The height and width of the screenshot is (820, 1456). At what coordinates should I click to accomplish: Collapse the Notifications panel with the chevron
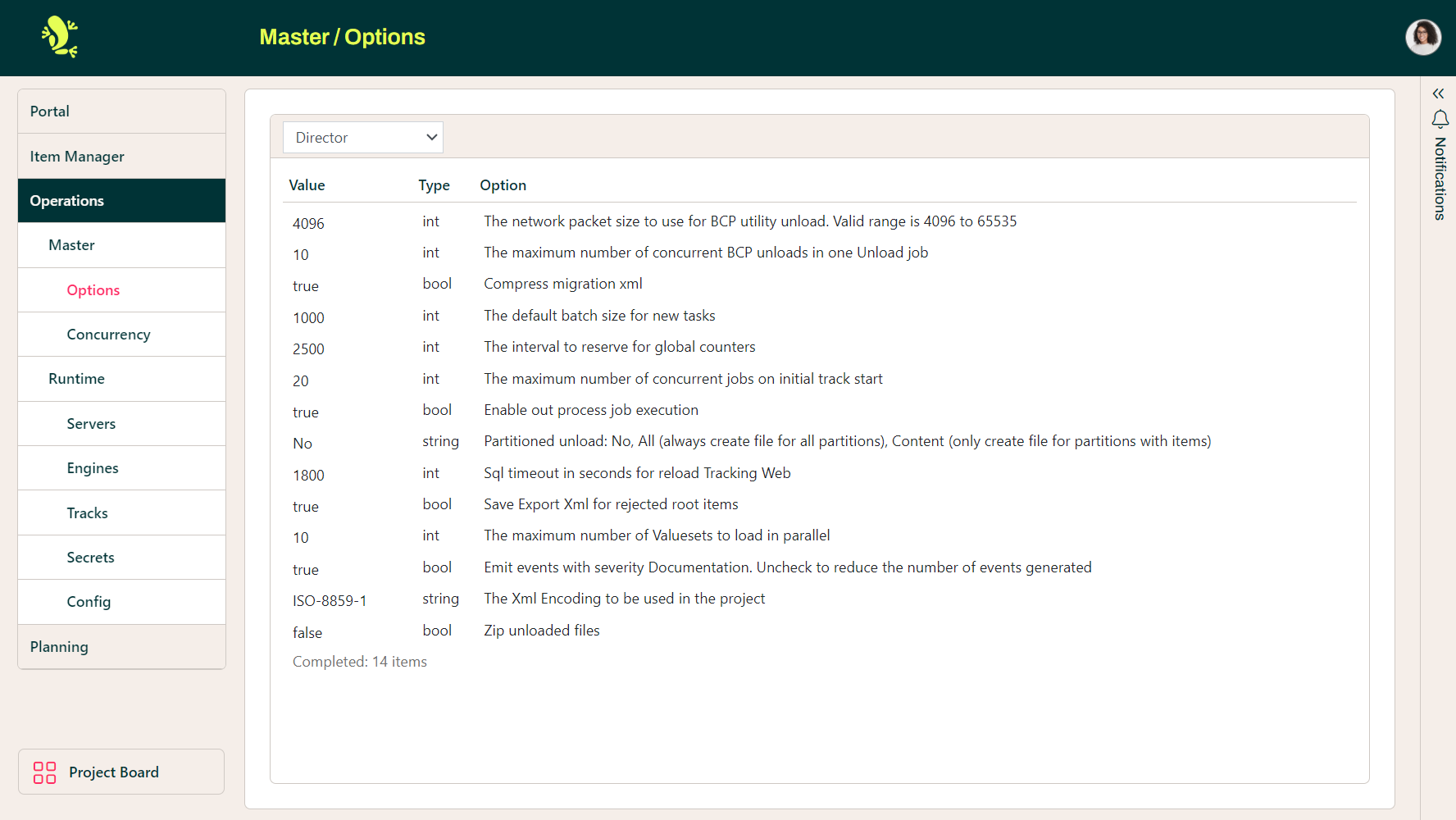click(1438, 93)
